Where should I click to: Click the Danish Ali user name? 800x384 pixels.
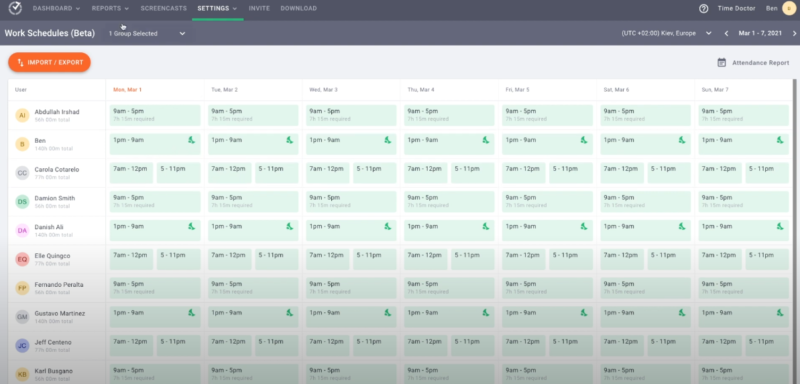coord(49,227)
